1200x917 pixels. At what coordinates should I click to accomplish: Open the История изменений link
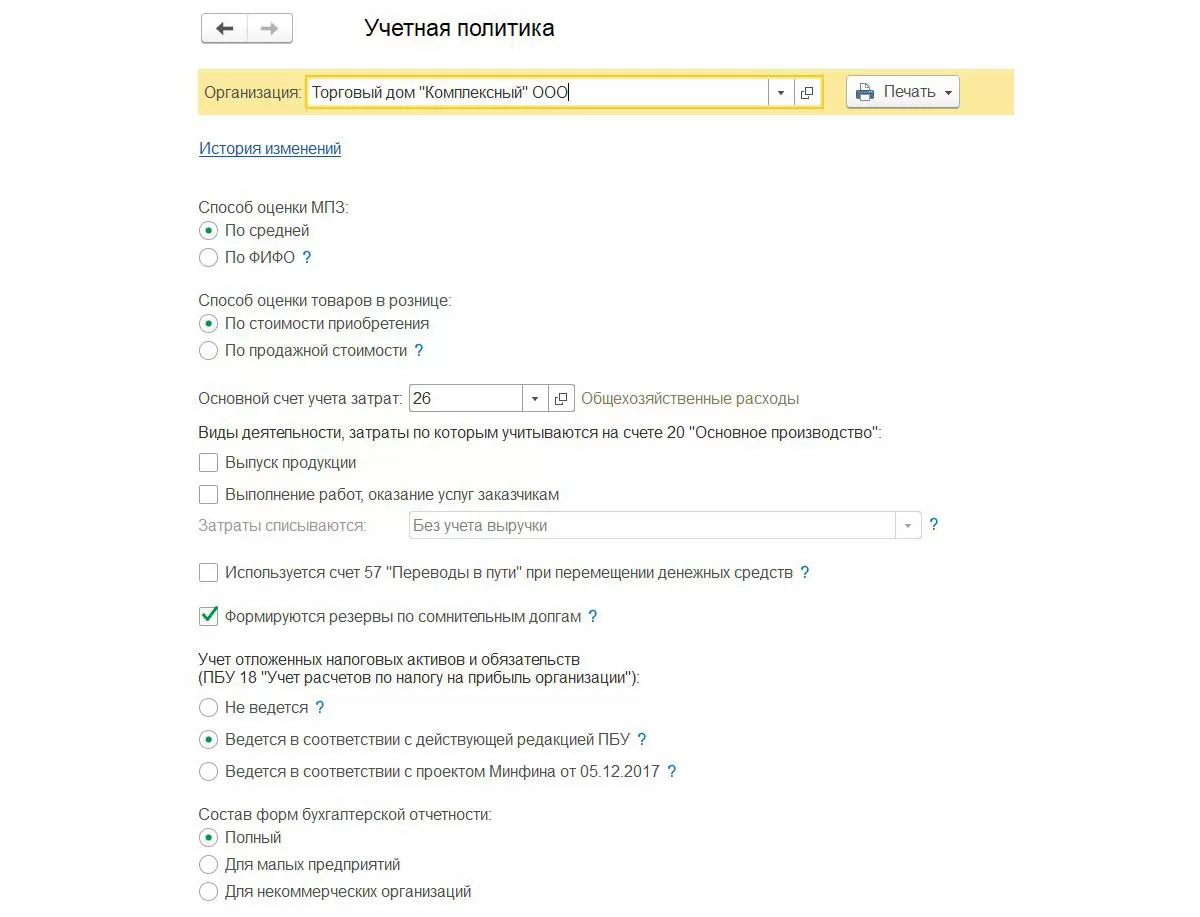point(270,149)
